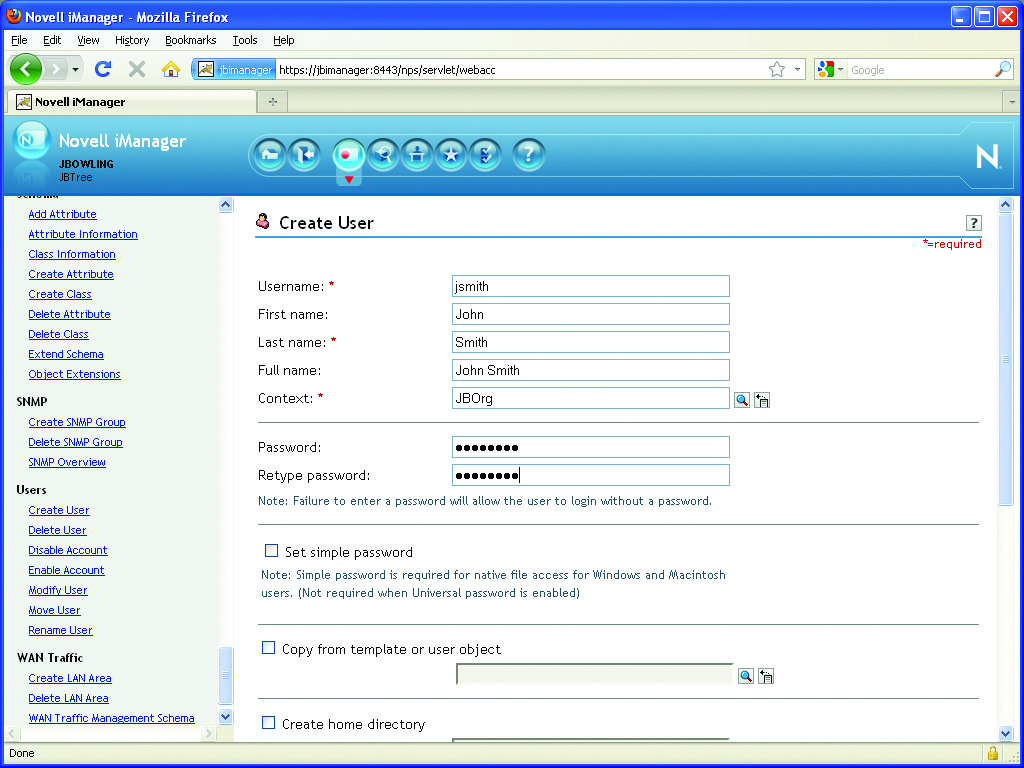Open the back/forward history dropdown arrow
The height and width of the screenshot is (768, 1024).
[75, 70]
